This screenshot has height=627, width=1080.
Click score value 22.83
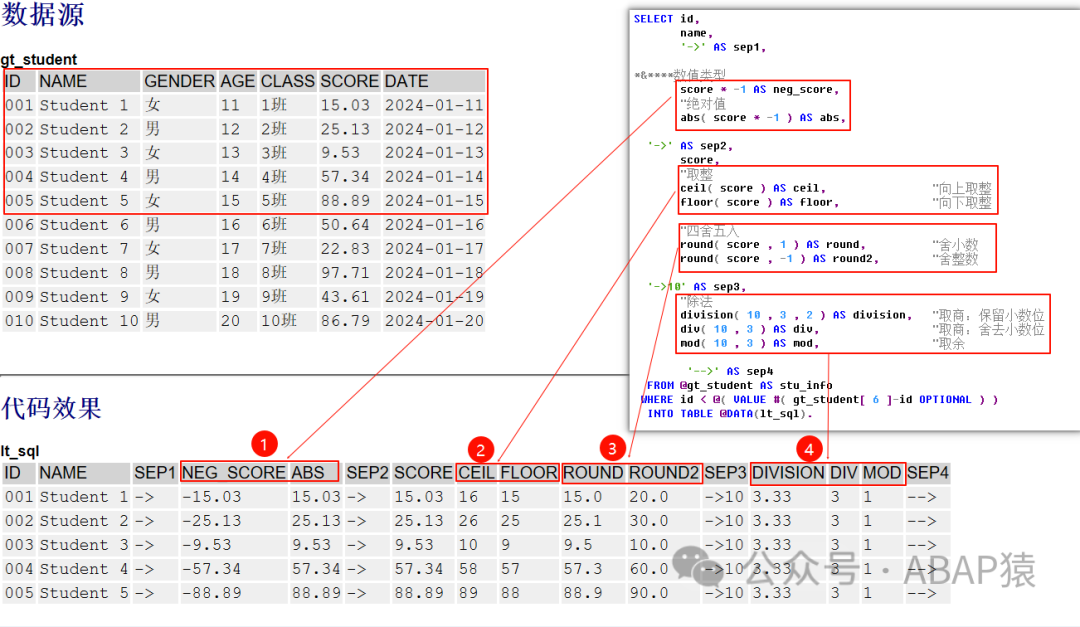tap(345, 249)
